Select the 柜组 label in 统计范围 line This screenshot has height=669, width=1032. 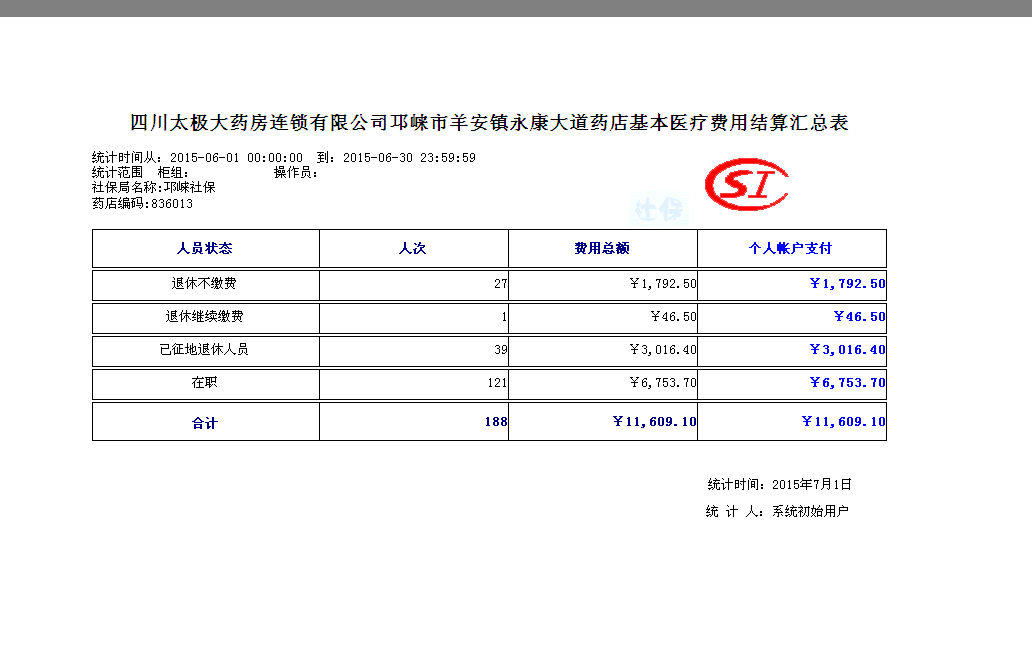point(173,173)
